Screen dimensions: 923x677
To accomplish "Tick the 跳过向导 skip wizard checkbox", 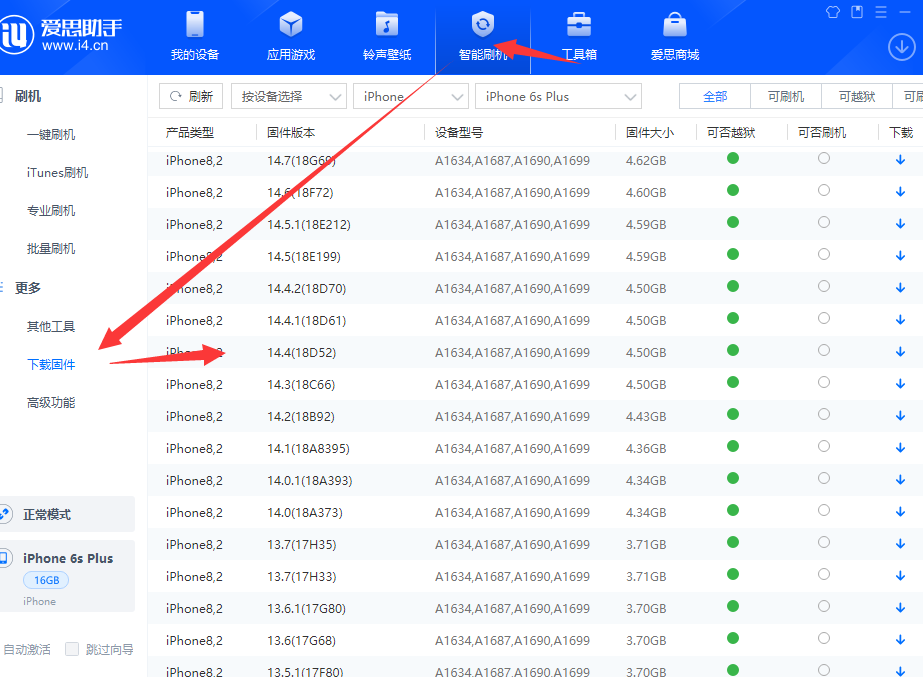I will tap(72, 649).
